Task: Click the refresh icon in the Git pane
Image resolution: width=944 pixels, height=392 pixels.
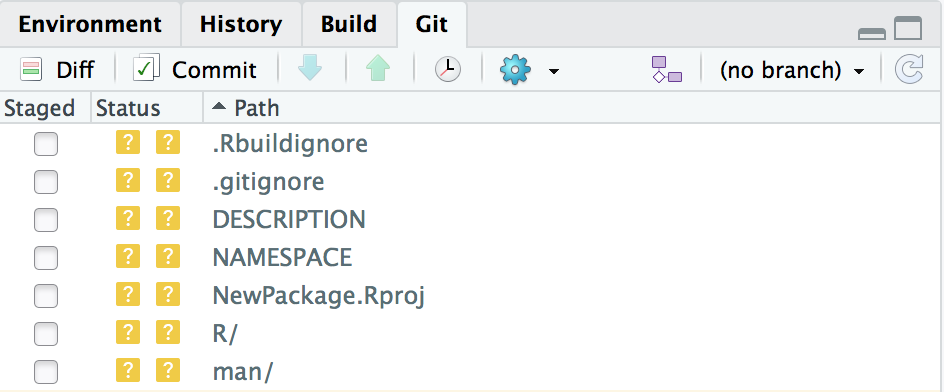Action: point(909,69)
